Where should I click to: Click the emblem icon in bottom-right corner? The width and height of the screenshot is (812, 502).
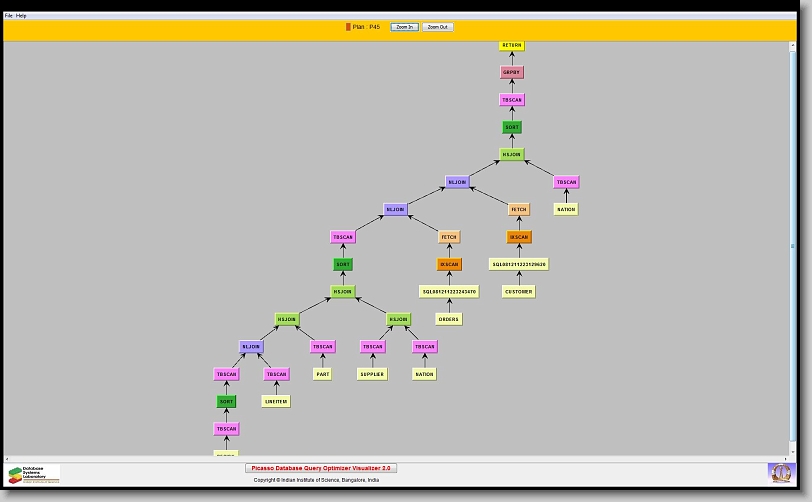[x=780, y=472]
